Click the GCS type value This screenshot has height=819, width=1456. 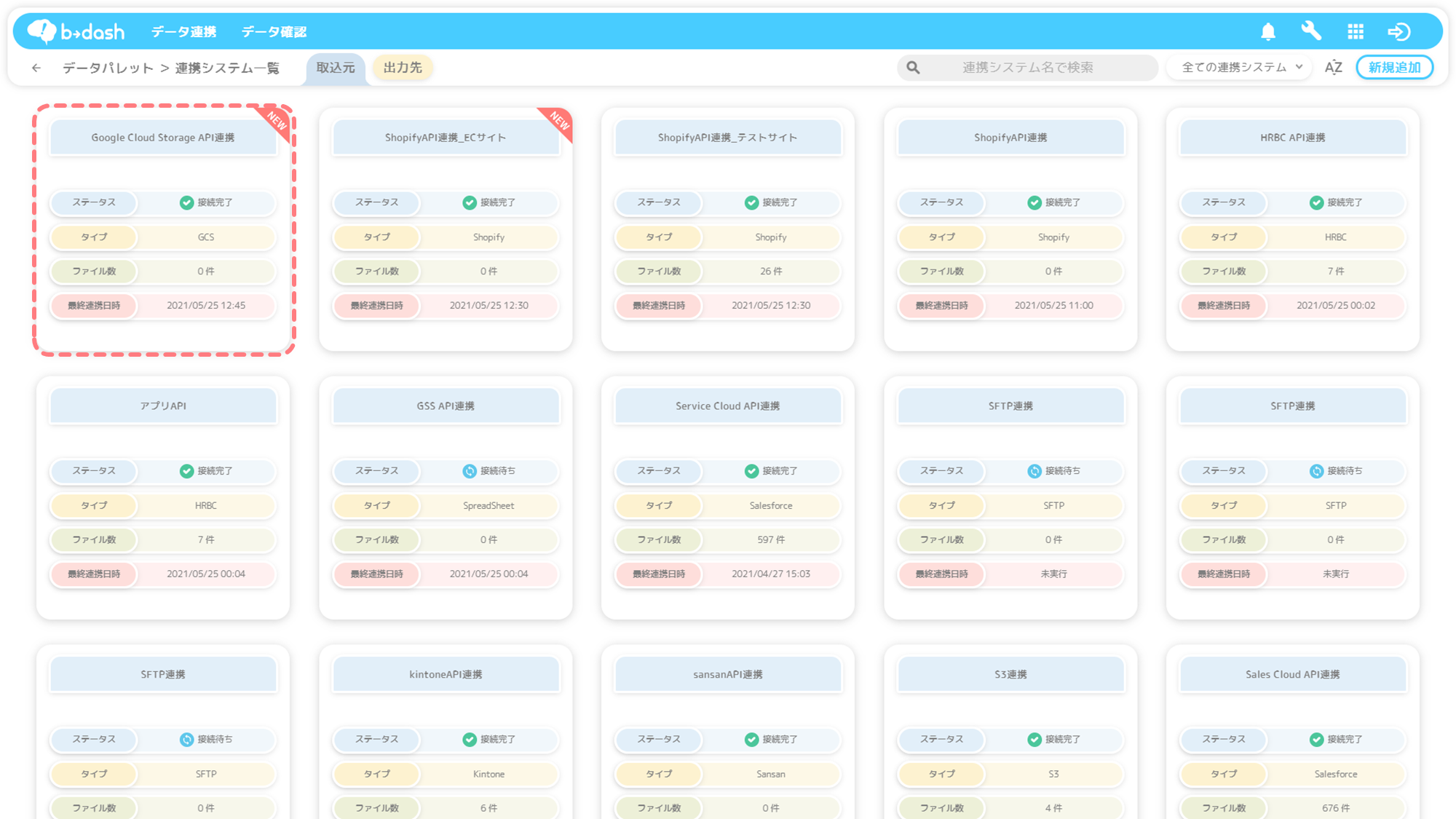coord(206,237)
